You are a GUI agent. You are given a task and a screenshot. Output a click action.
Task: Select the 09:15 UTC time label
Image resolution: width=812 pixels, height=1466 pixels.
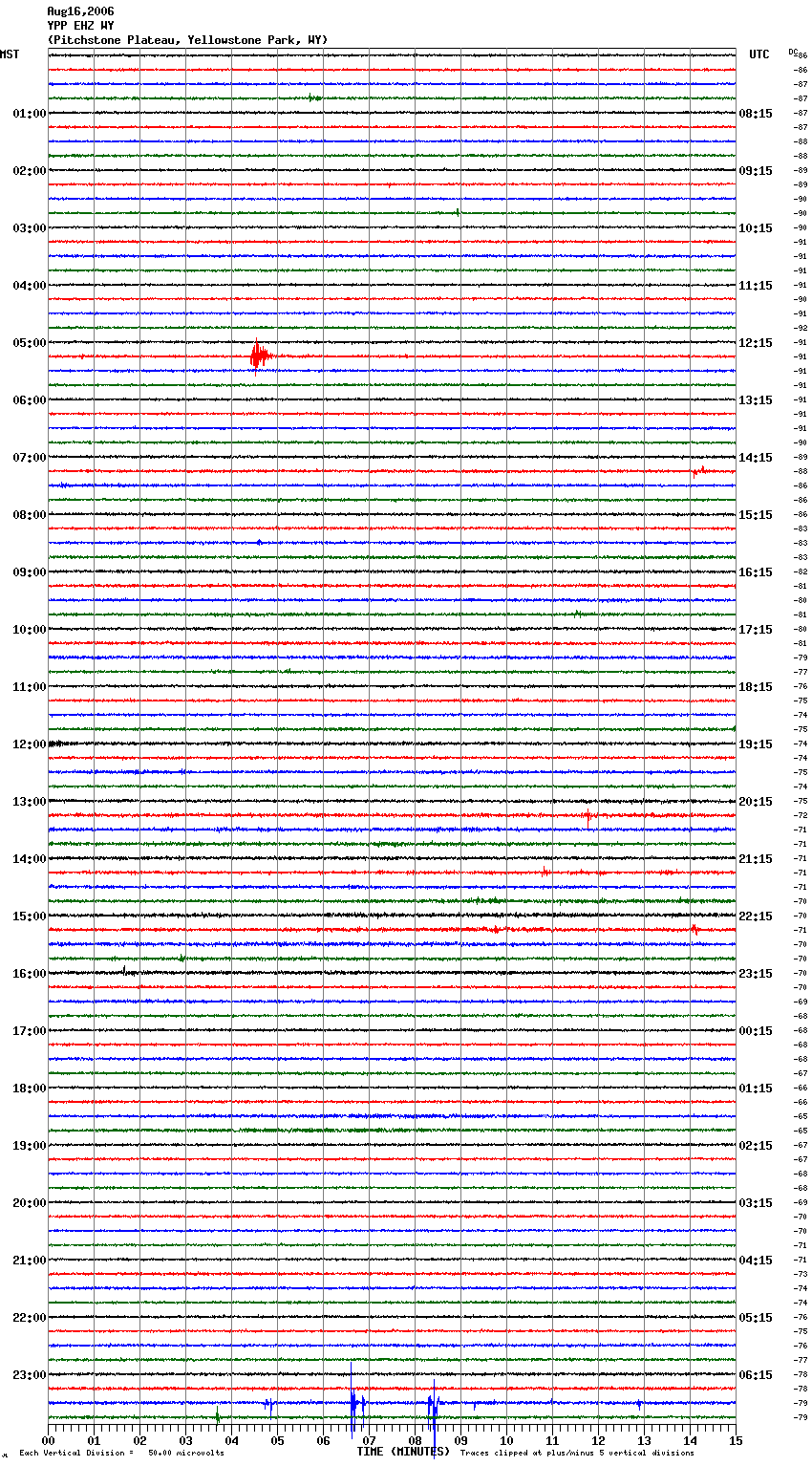pos(756,171)
